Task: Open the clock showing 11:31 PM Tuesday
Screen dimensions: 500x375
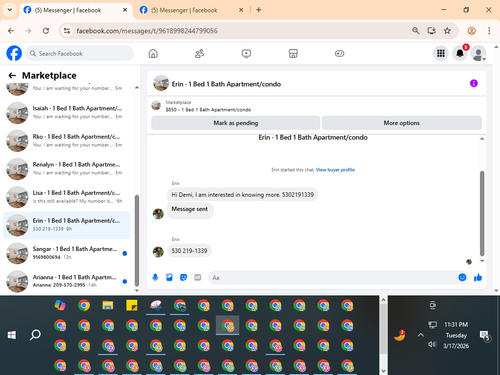Action: [456, 335]
